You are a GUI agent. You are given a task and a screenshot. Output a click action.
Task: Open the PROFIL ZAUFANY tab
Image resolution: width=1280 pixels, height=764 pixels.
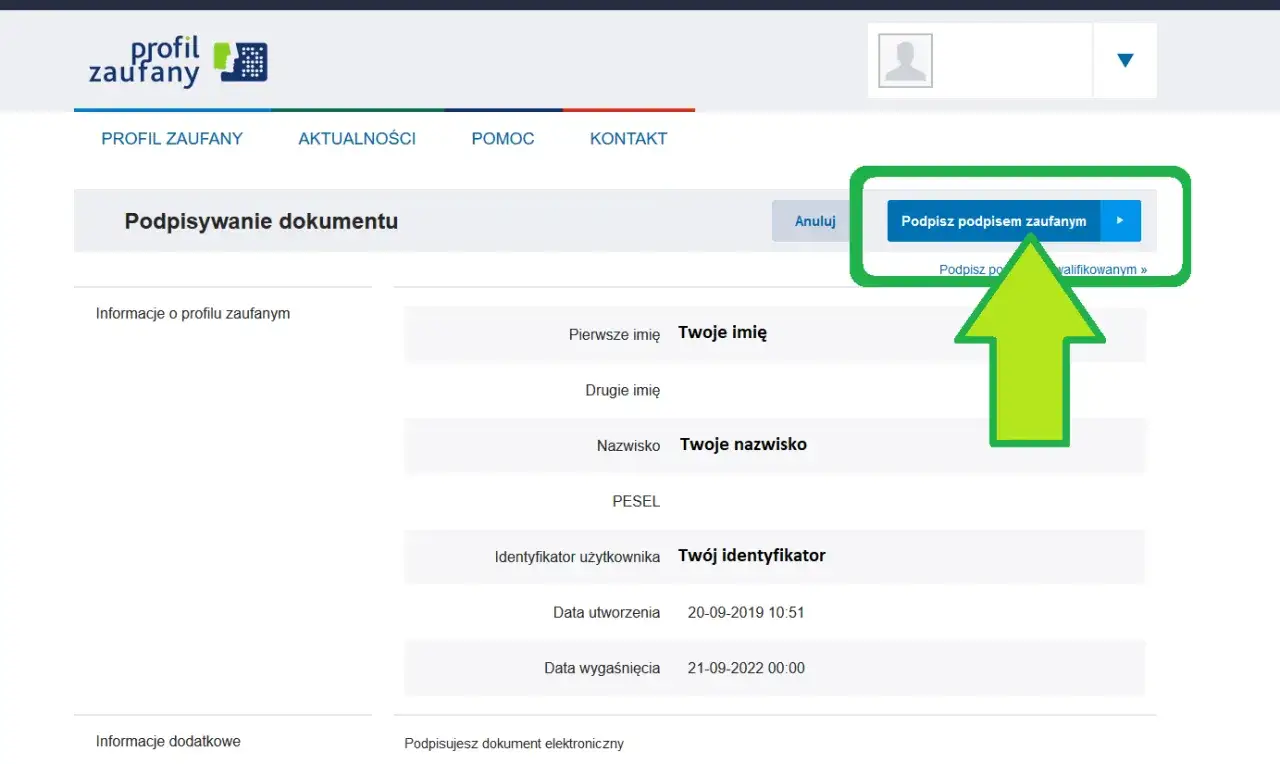coord(171,139)
